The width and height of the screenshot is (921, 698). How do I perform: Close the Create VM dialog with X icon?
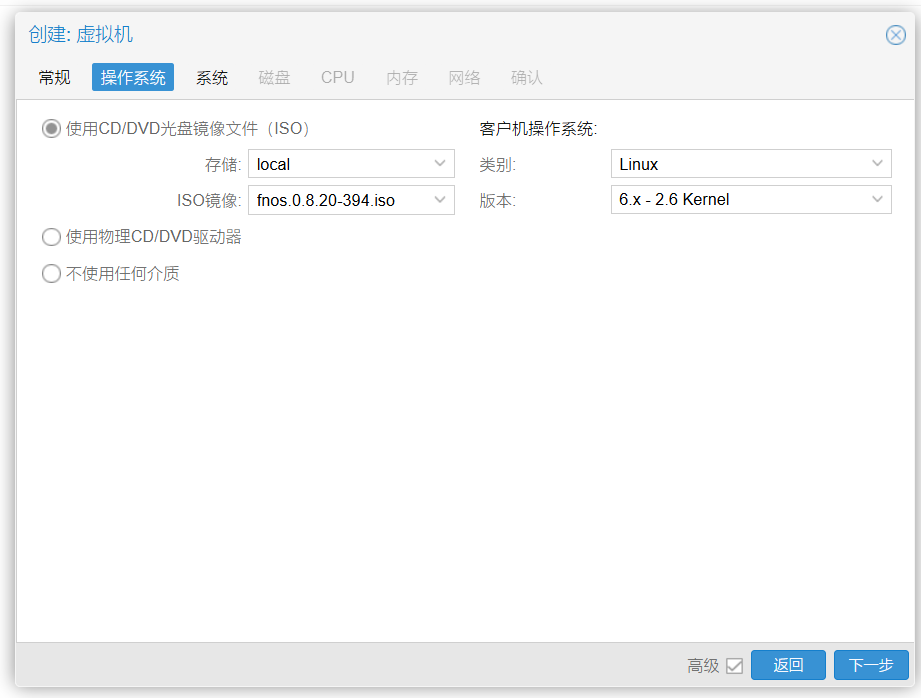pos(895,35)
